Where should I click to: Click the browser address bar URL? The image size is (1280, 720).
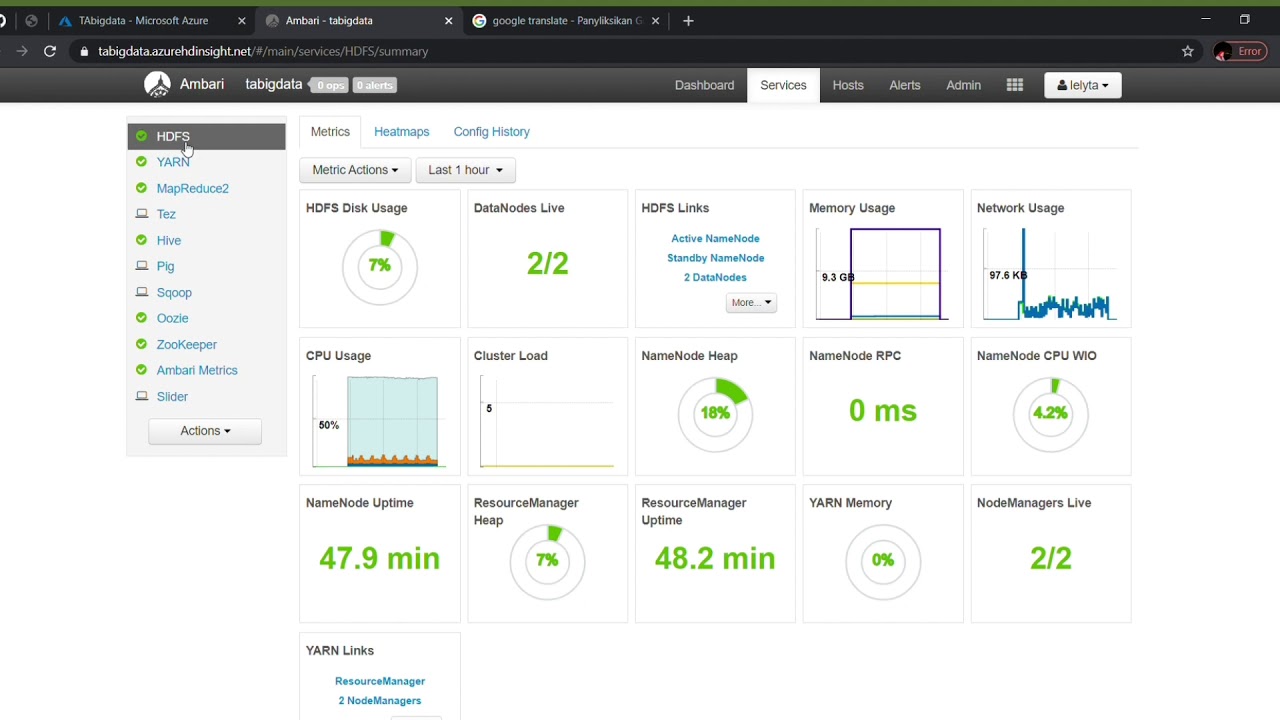[x=263, y=51]
